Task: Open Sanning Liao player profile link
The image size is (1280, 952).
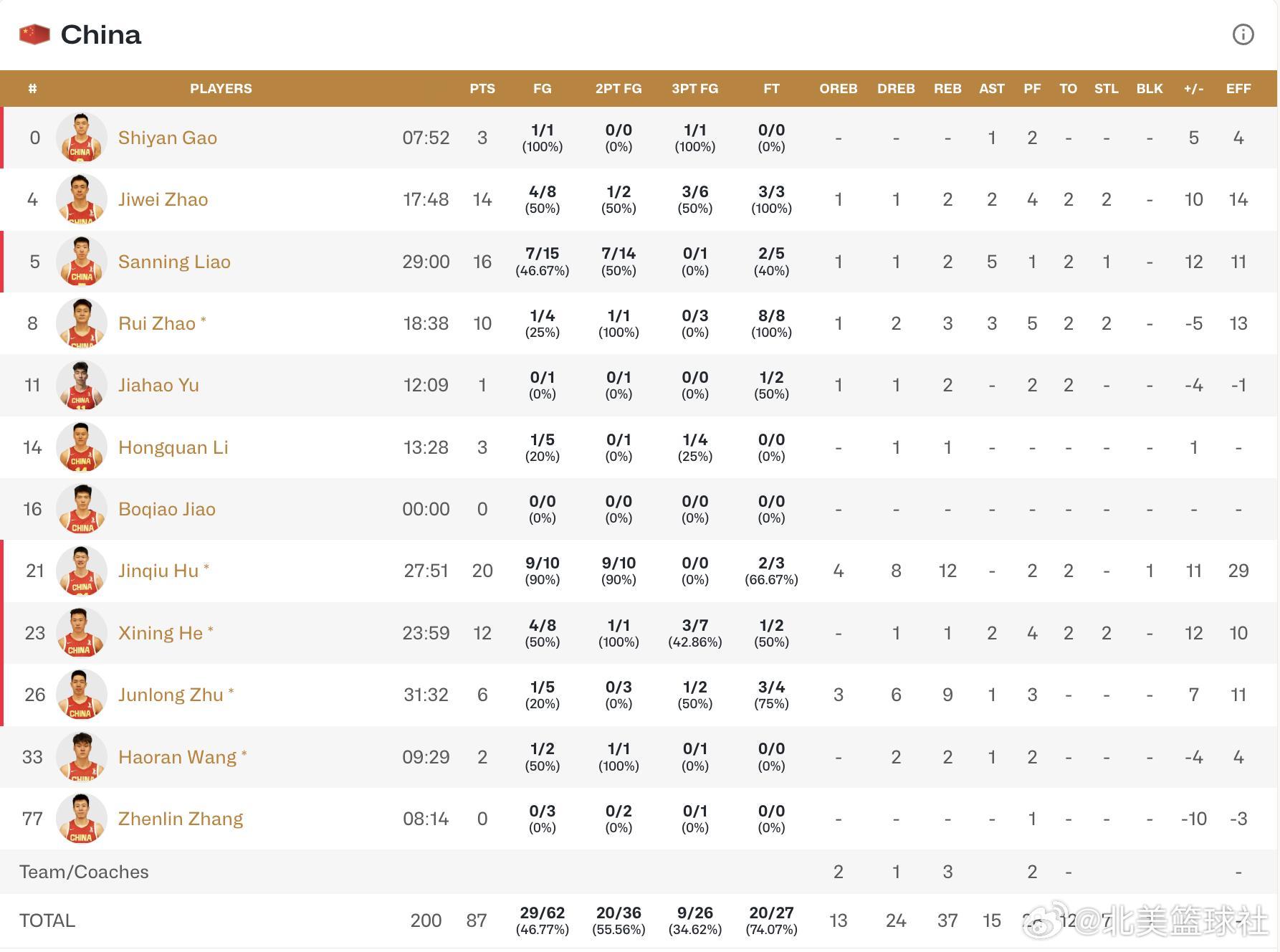Action: pyautogui.click(x=174, y=262)
